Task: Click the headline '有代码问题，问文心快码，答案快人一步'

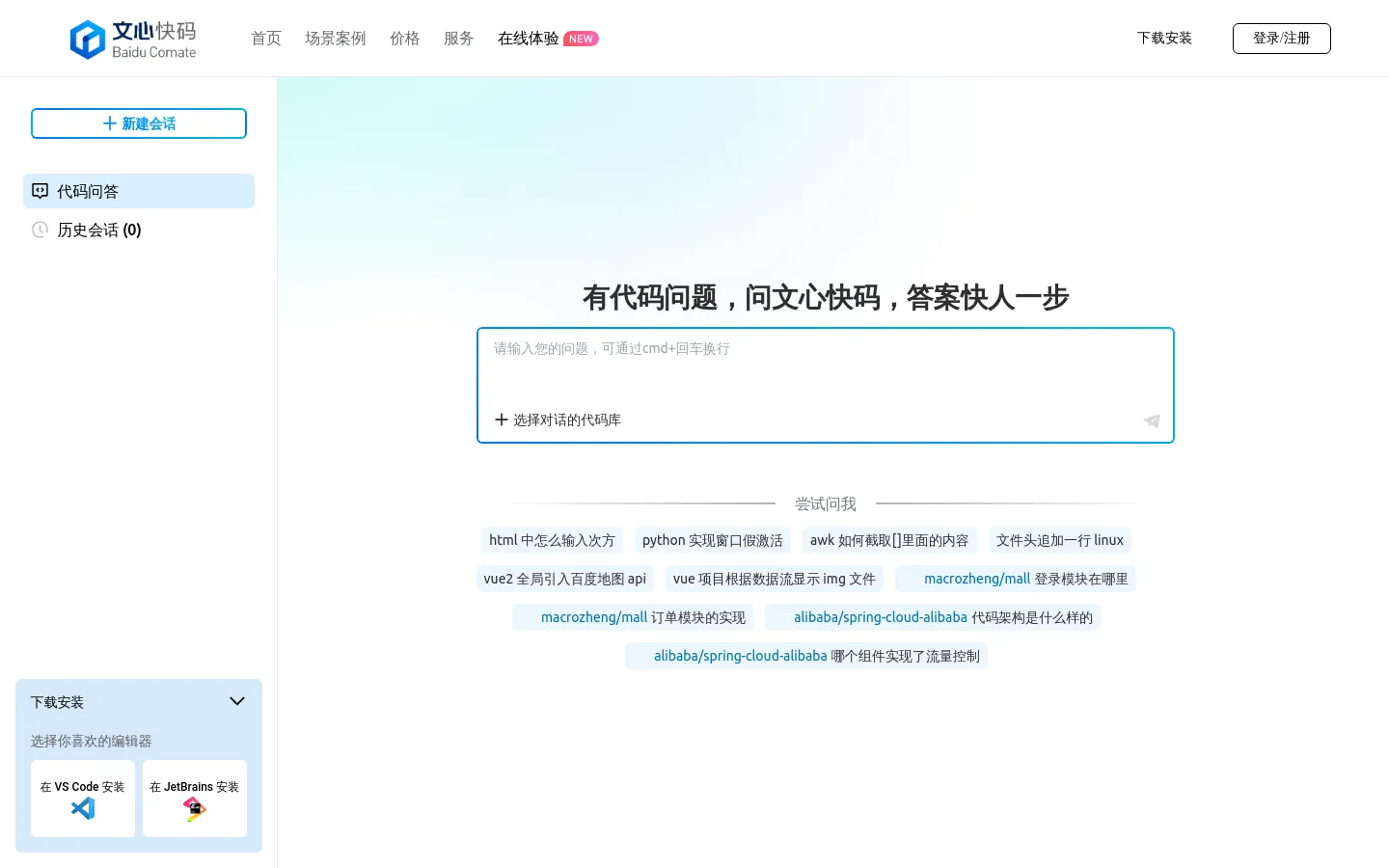Action: (826, 297)
